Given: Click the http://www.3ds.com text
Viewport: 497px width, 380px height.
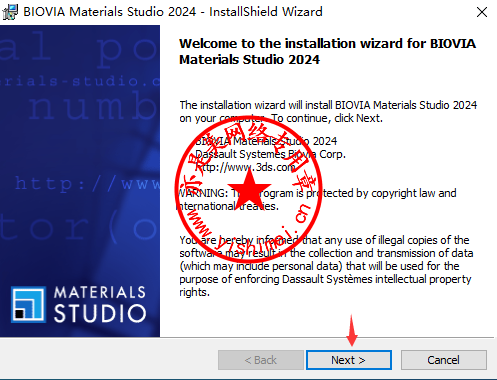Looking at the screenshot, I should pyautogui.click(x=245, y=167).
